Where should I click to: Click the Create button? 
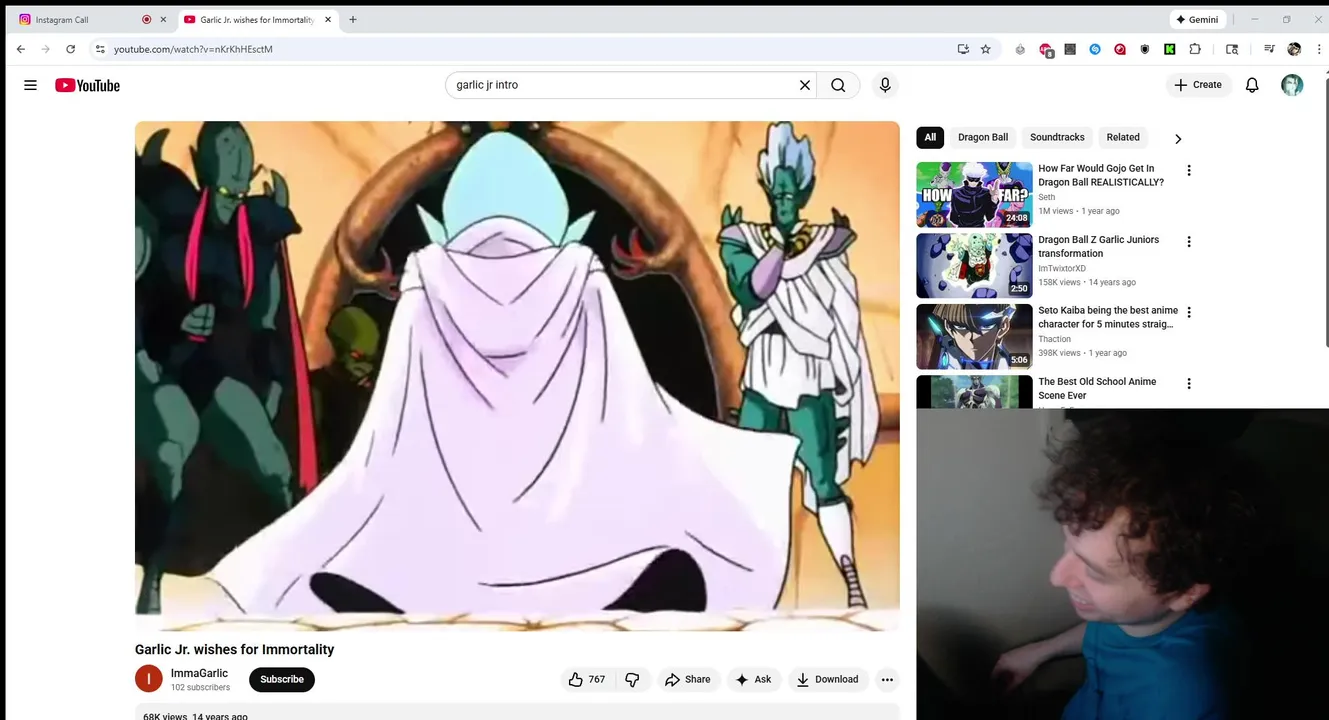pyautogui.click(x=1198, y=85)
